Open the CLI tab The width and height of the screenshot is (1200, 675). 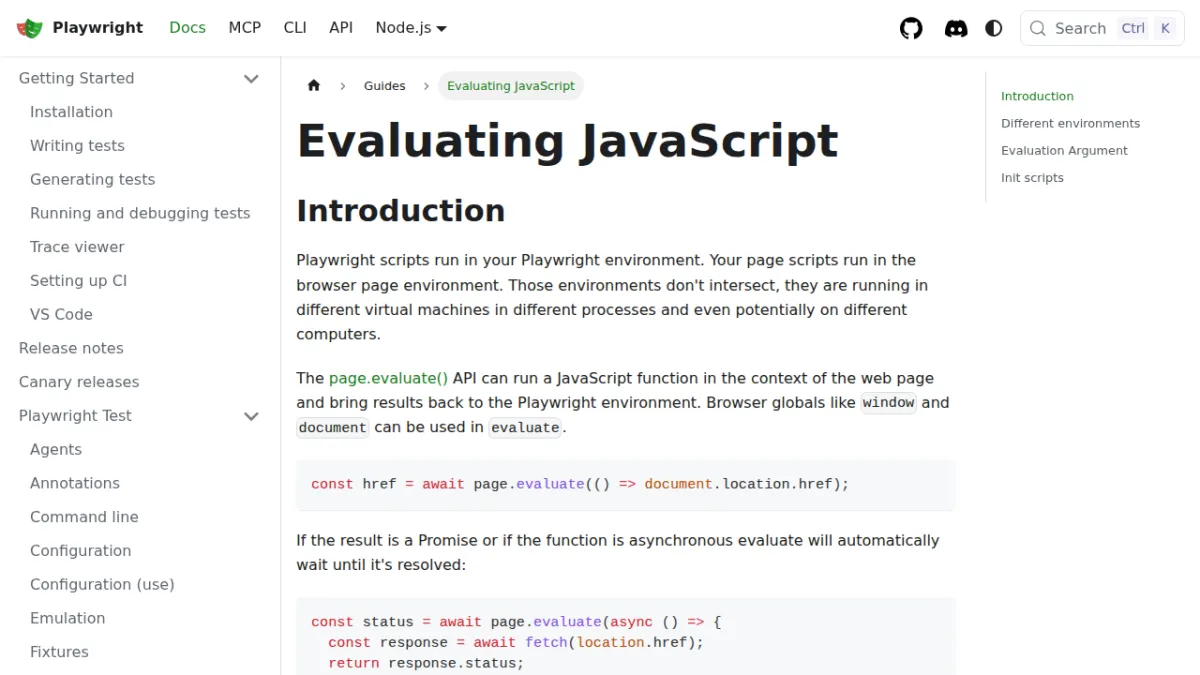(x=295, y=28)
